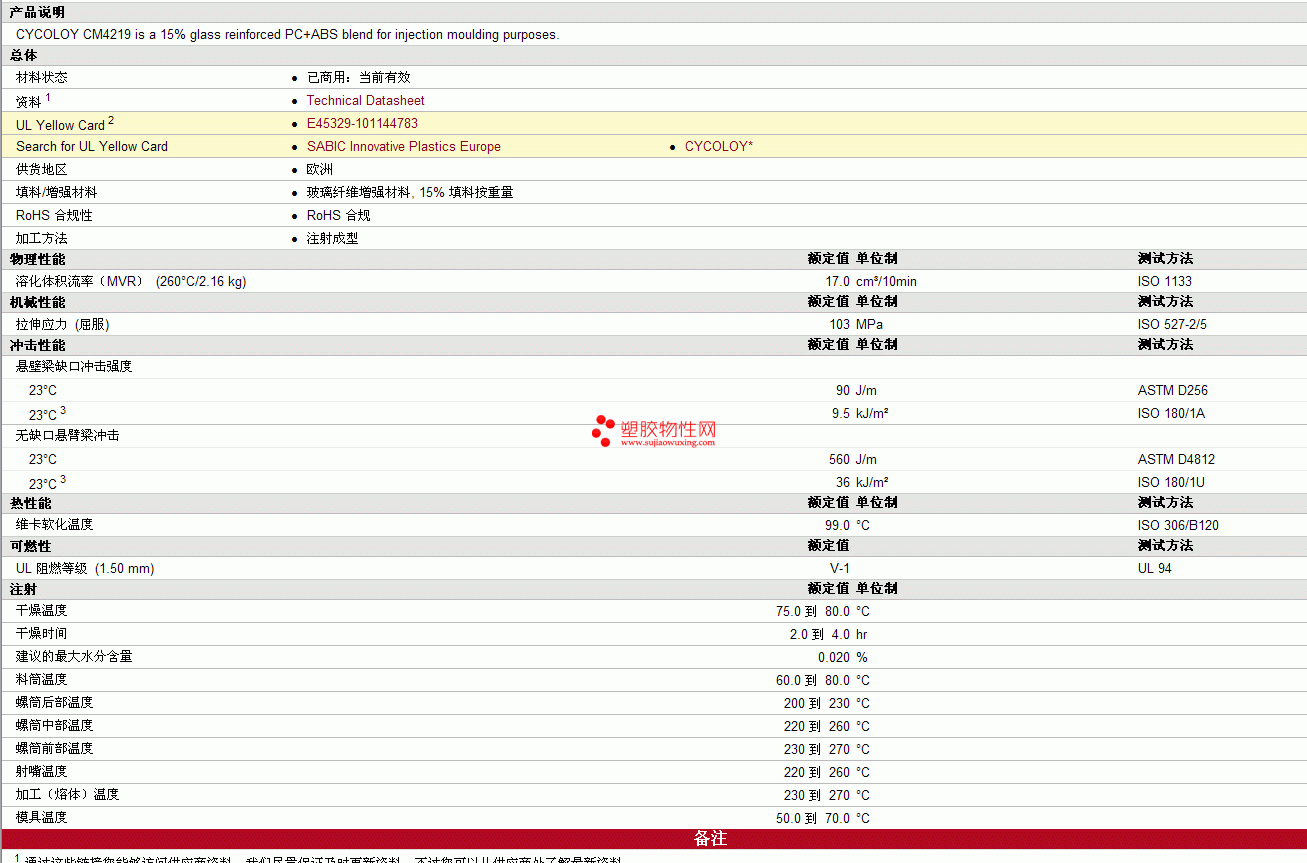The height and width of the screenshot is (863, 1307).
Task: Click the ISO 527-2/5 test method
Action: (x=1172, y=324)
